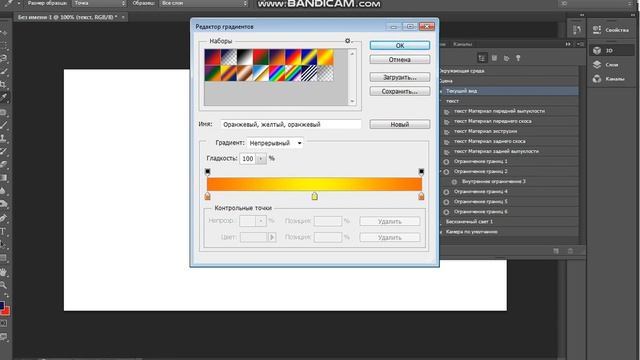Pick the transparent checkerboard preset at bottom-row end

coord(325,73)
